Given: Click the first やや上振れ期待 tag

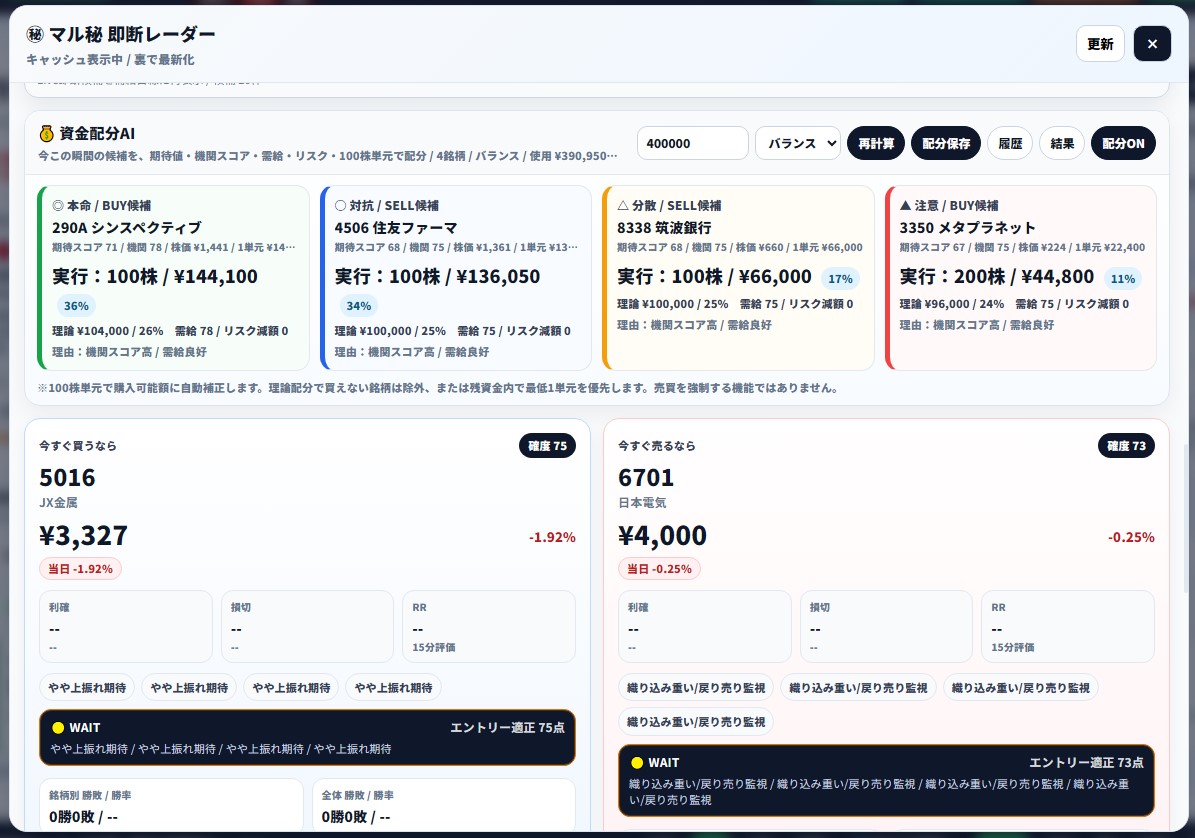Looking at the screenshot, I should (x=87, y=688).
